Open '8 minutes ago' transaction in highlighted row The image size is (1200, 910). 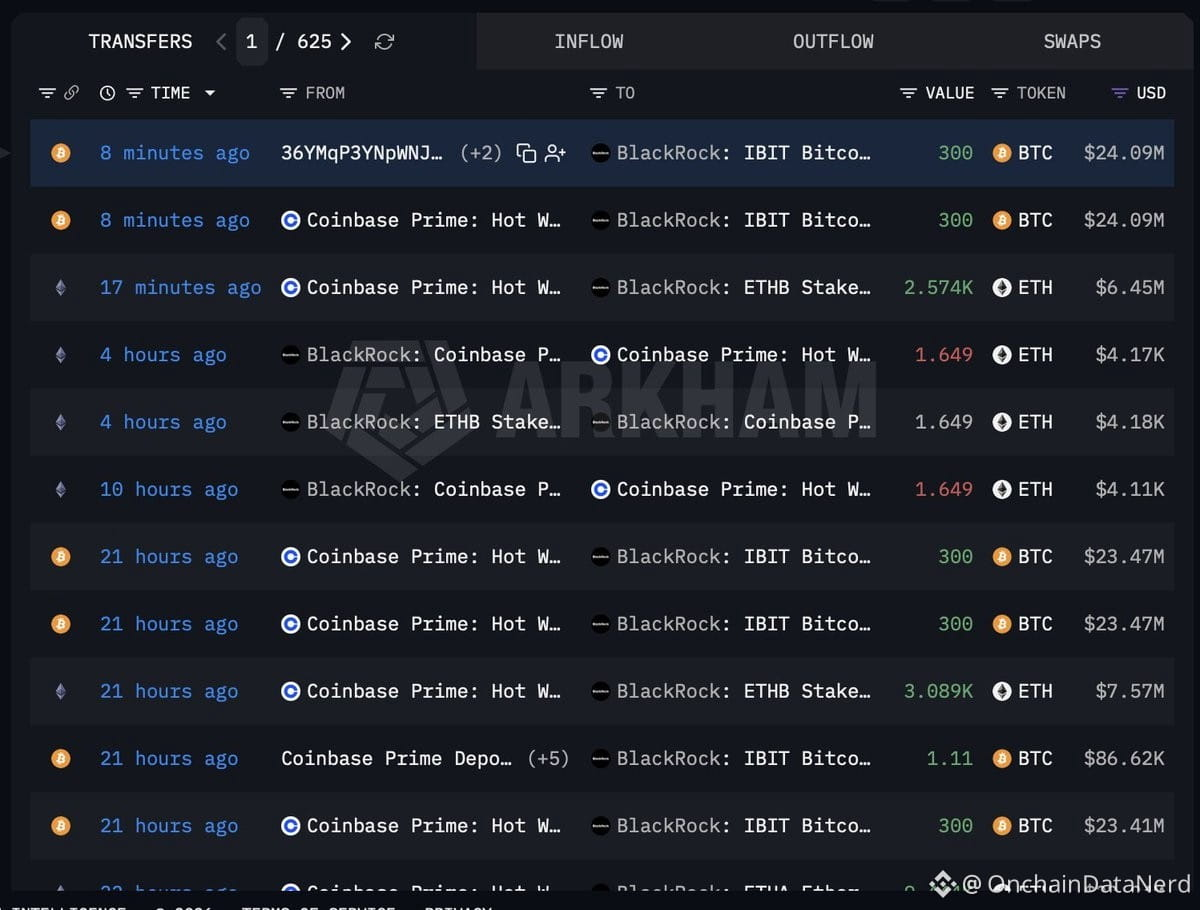click(x=175, y=153)
